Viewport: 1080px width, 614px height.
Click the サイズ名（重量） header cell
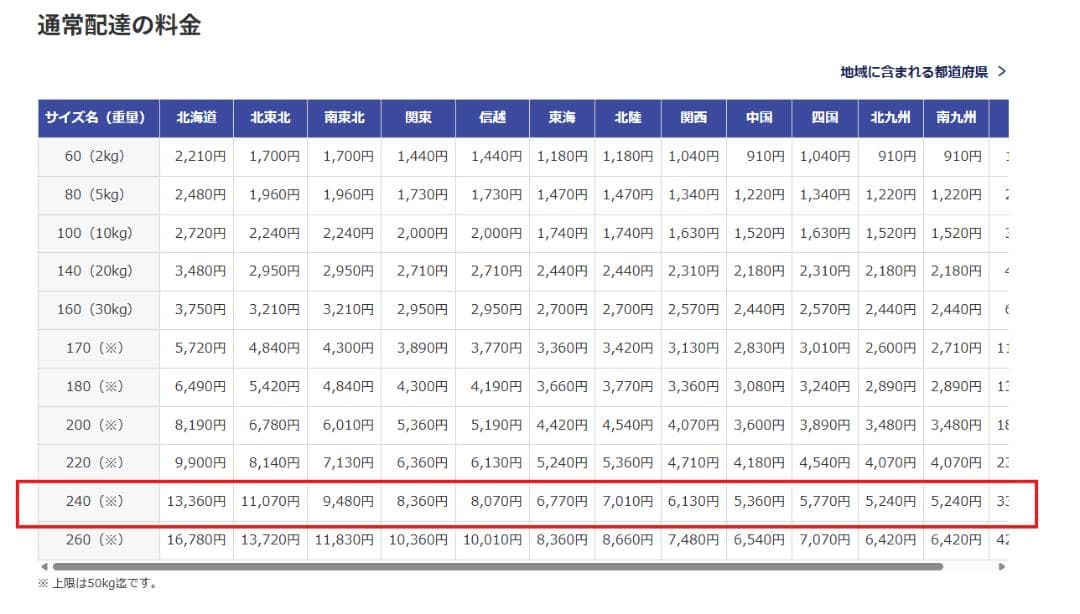(98, 118)
